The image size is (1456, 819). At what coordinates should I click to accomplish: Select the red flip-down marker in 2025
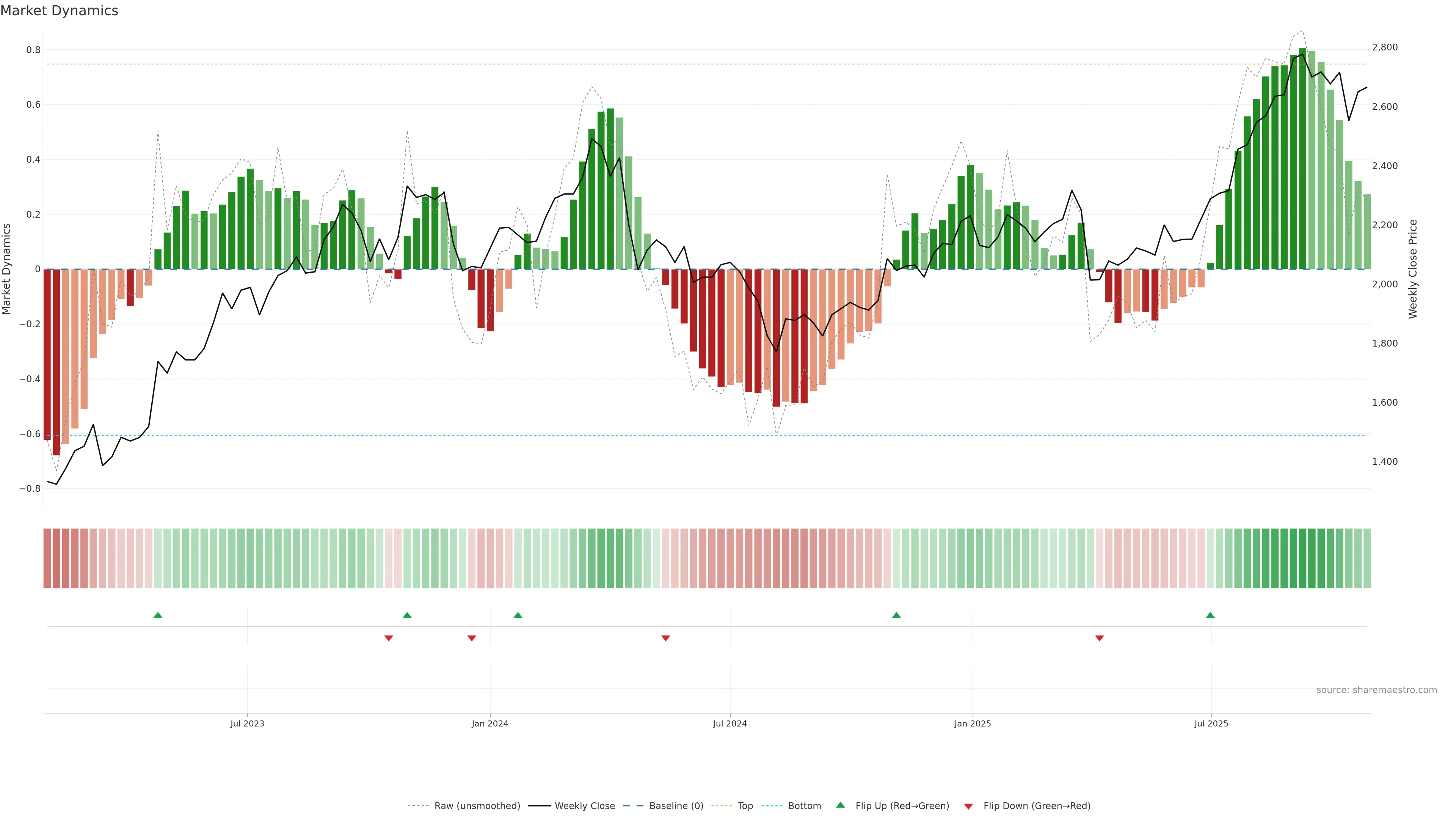(1099, 638)
